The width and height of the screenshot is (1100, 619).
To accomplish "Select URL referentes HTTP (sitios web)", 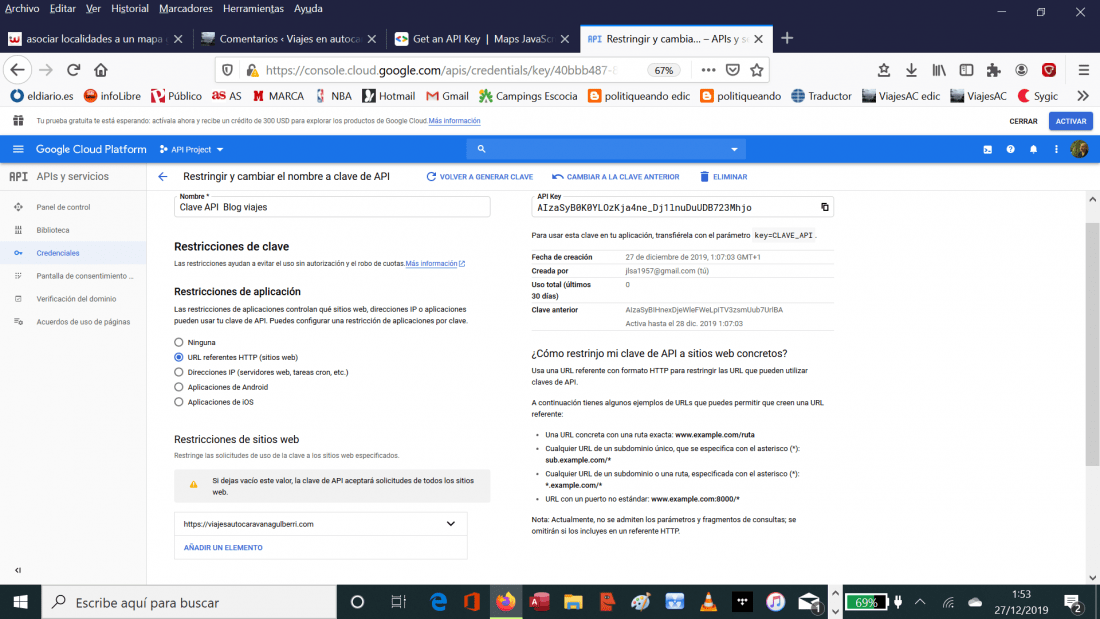I will click(179, 357).
